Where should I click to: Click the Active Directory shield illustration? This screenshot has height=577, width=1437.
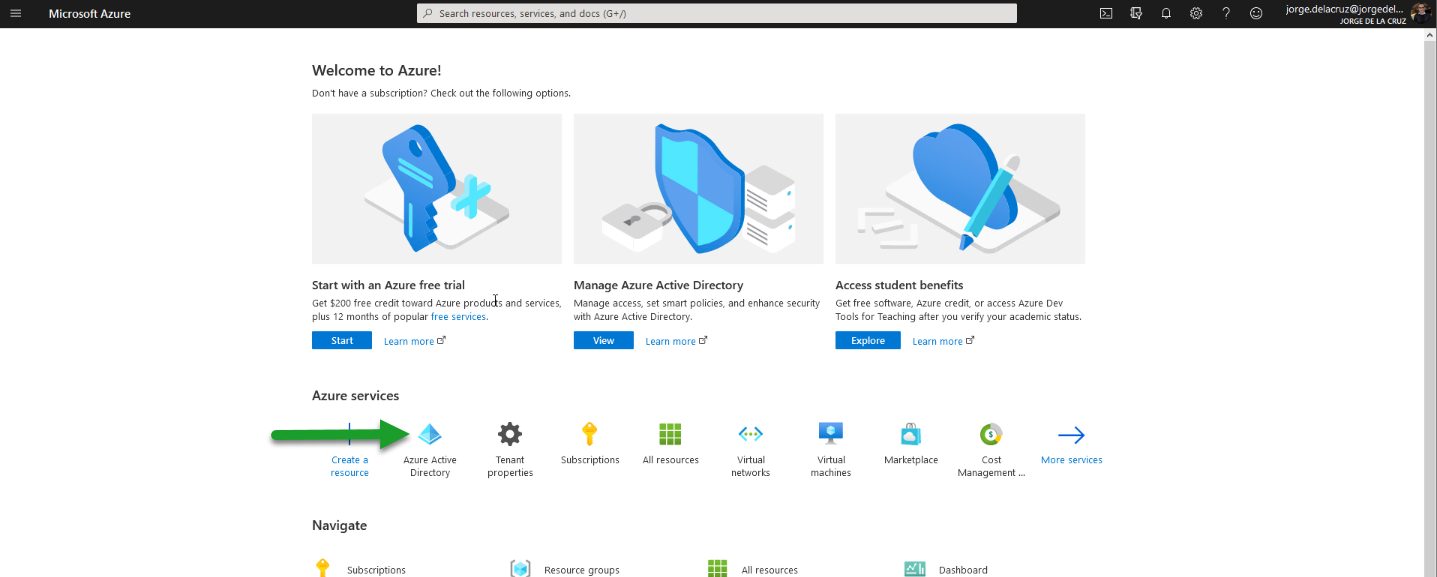pyautogui.click(x=699, y=188)
